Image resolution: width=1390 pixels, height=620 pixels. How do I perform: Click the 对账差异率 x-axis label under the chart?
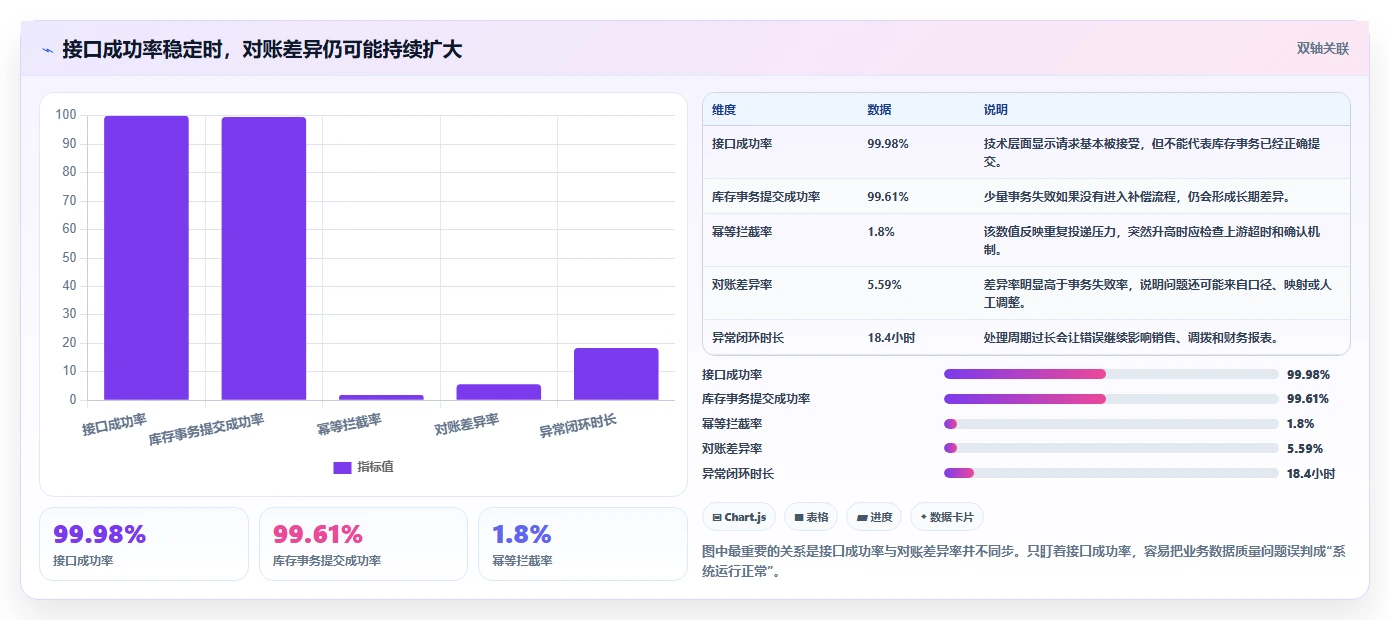tap(467, 424)
